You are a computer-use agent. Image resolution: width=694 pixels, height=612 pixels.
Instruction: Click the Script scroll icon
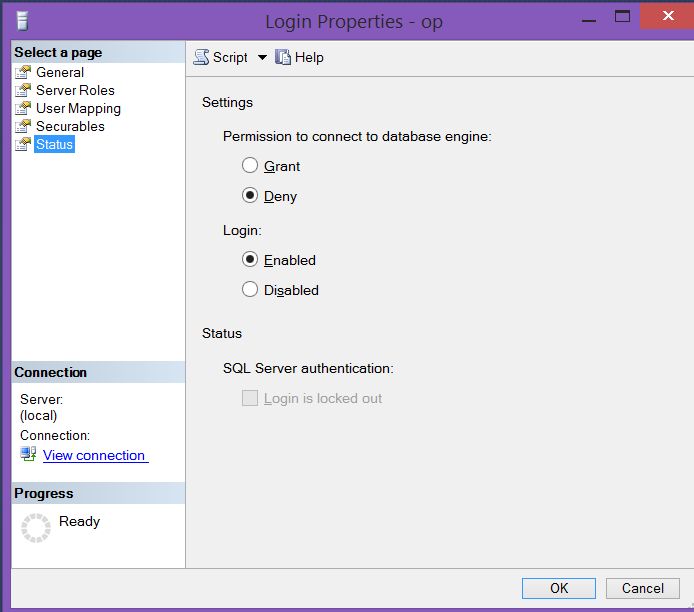(201, 57)
